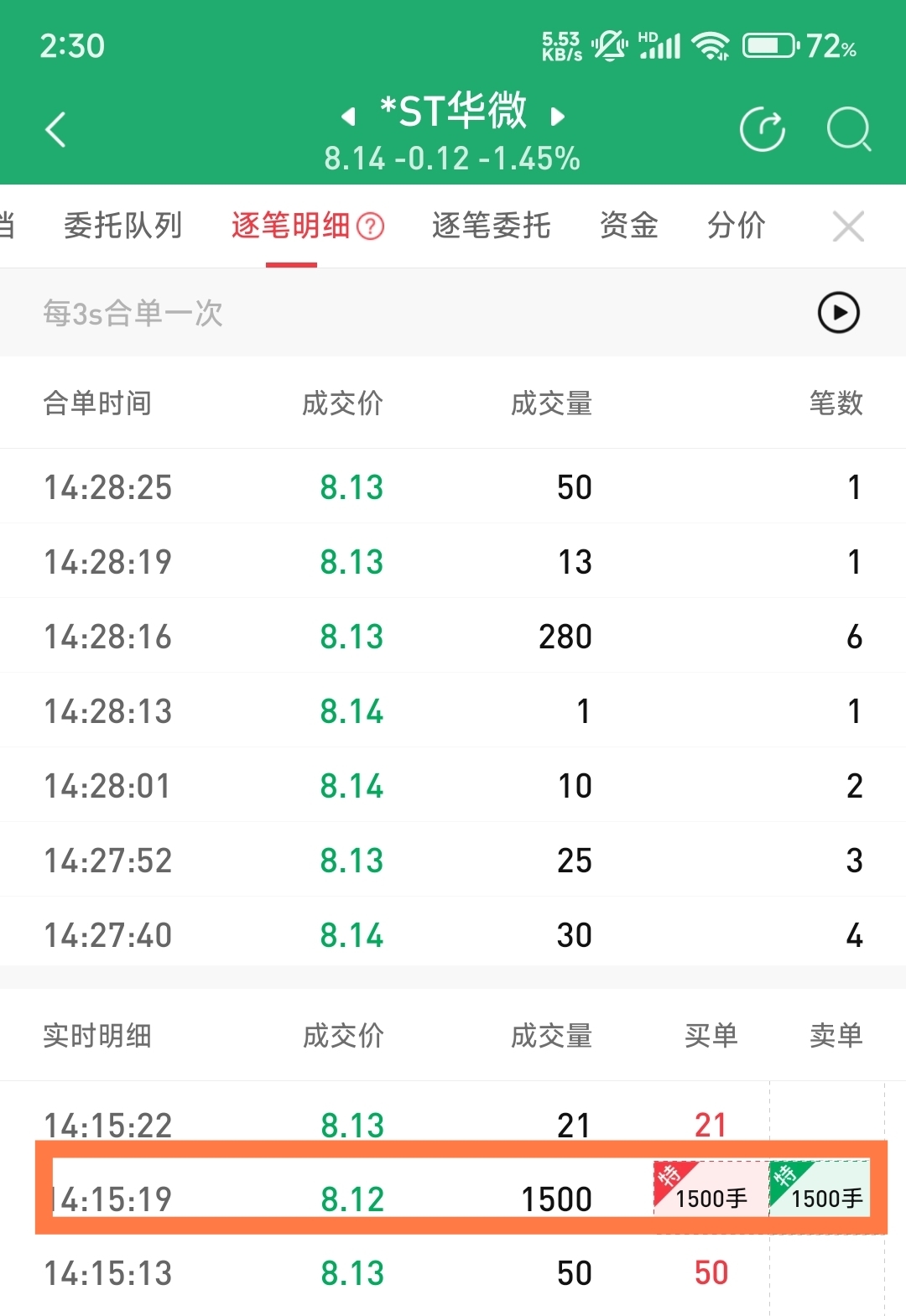906x1316 pixels.
Task: Tap the red 21 buy order value
Action: coord(710,1125)
